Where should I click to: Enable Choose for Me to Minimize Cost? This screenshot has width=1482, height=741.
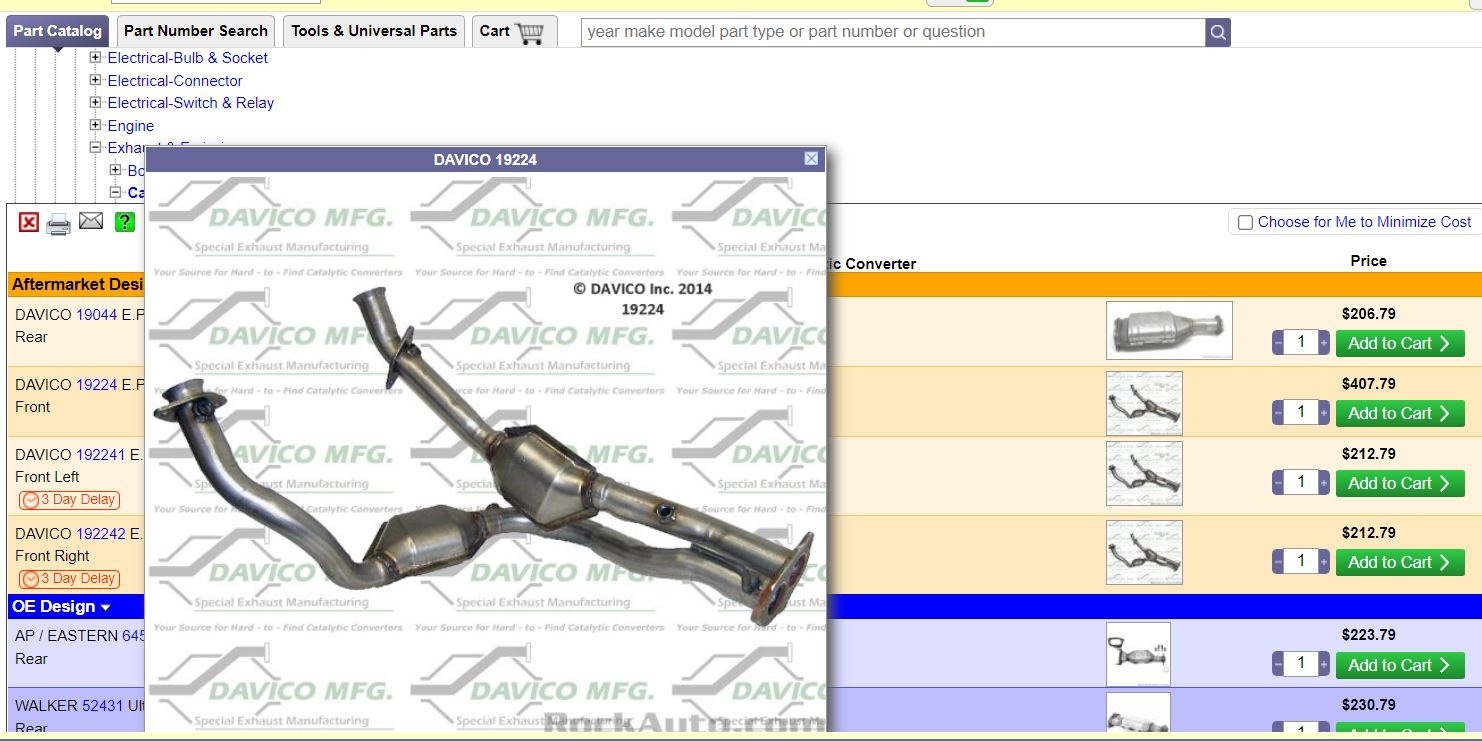point(1245,223)
